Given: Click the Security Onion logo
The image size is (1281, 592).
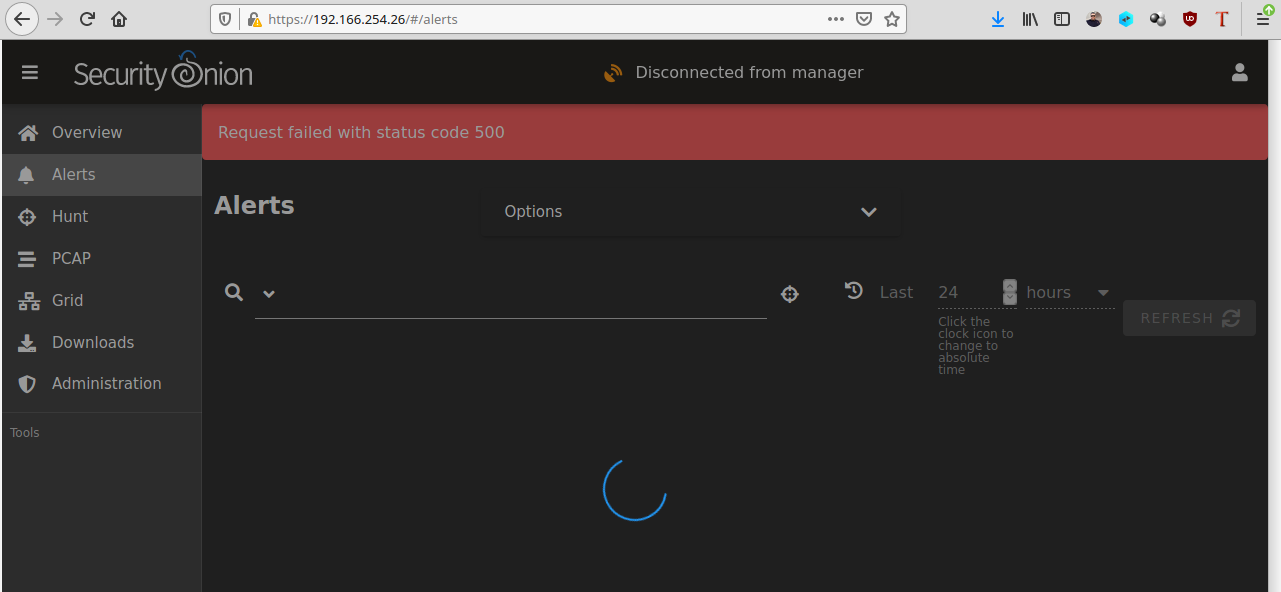Looking at the screenshot, I should pyautogui.click(x=163, y=72).
